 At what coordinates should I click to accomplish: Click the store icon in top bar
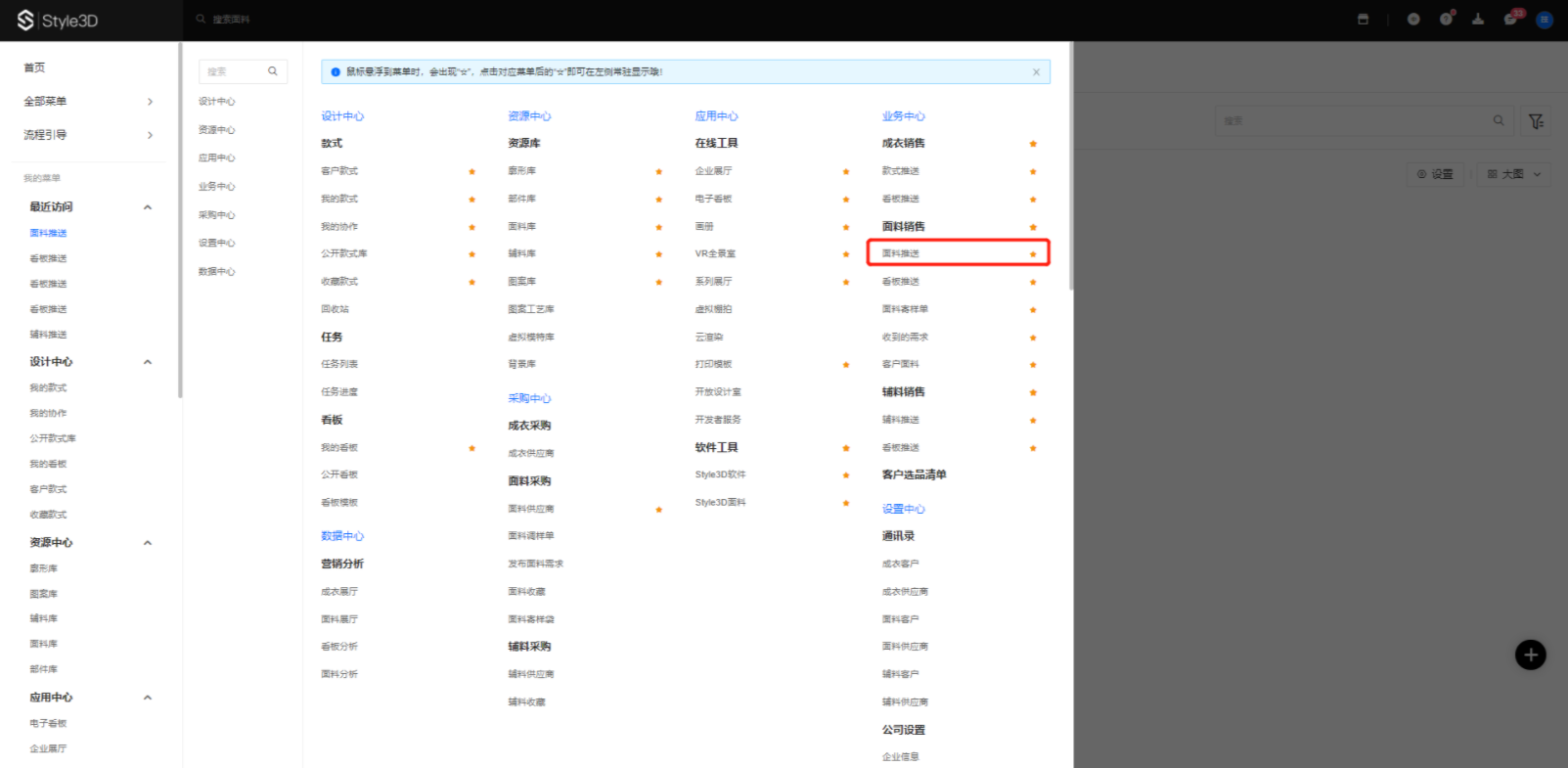click(1363, 20)
